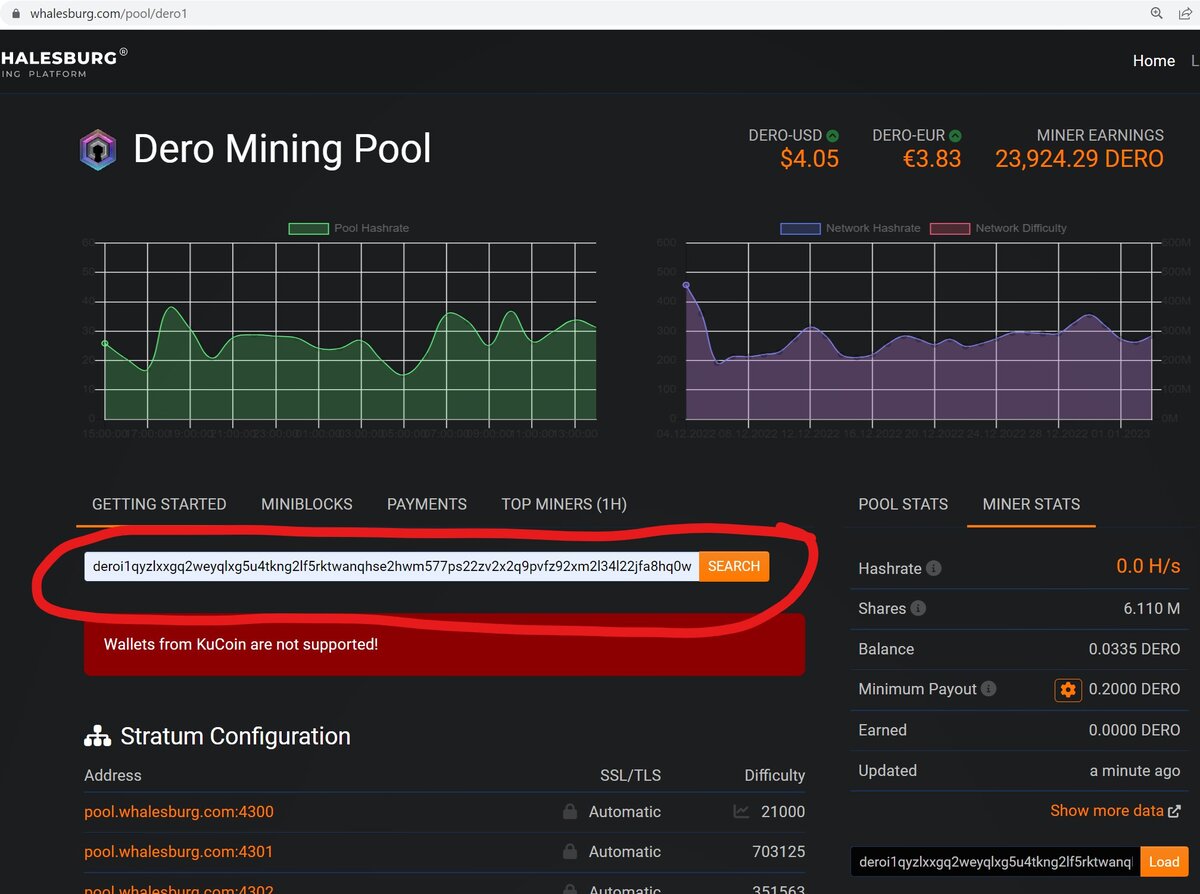Click the 0.0000 DERO earned value
The width and height of the screenshot is (1200, 894).
(1135, 730)
